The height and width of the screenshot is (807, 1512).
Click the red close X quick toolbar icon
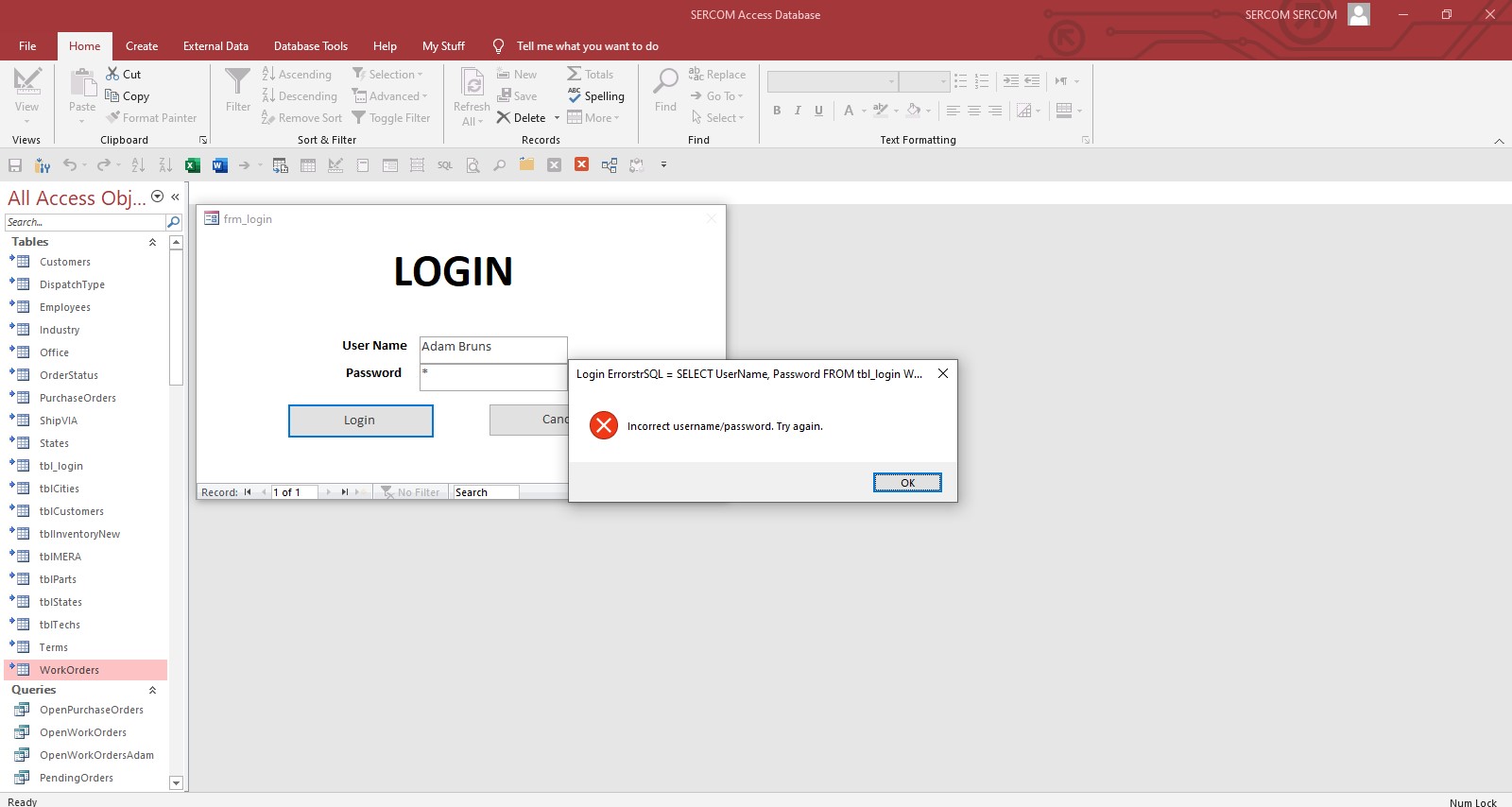pyautogui.click(x=581, y=165)
